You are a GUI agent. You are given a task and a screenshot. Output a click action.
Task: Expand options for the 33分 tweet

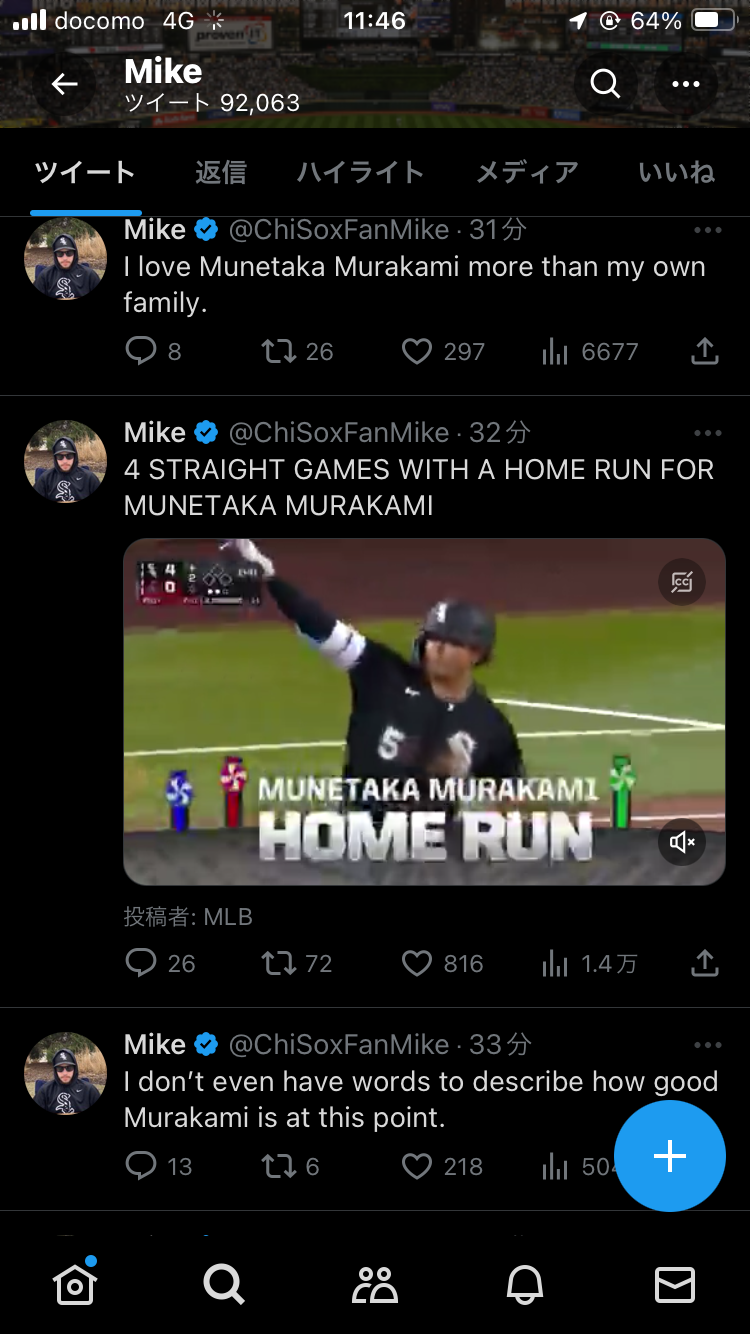click(x=707, y=1045)
